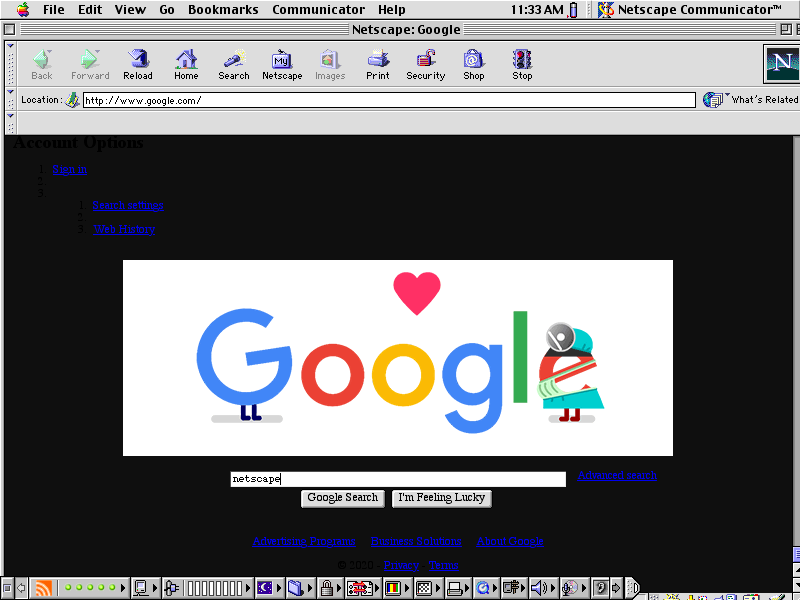Open the Security info button
This screenshot has width=800, height=600.
coord(426,65)
